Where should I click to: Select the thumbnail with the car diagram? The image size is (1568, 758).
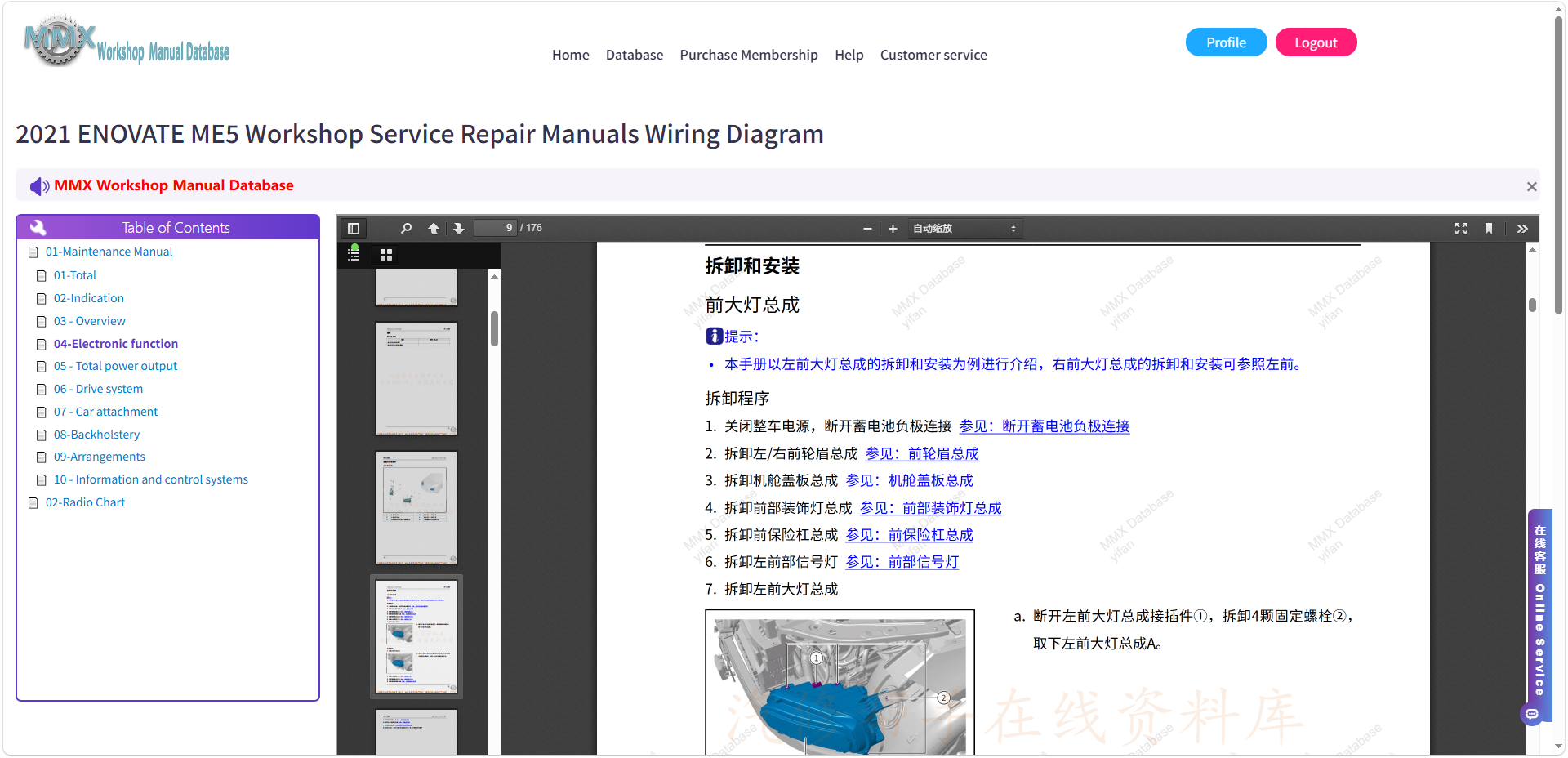(x=416, y=507)
